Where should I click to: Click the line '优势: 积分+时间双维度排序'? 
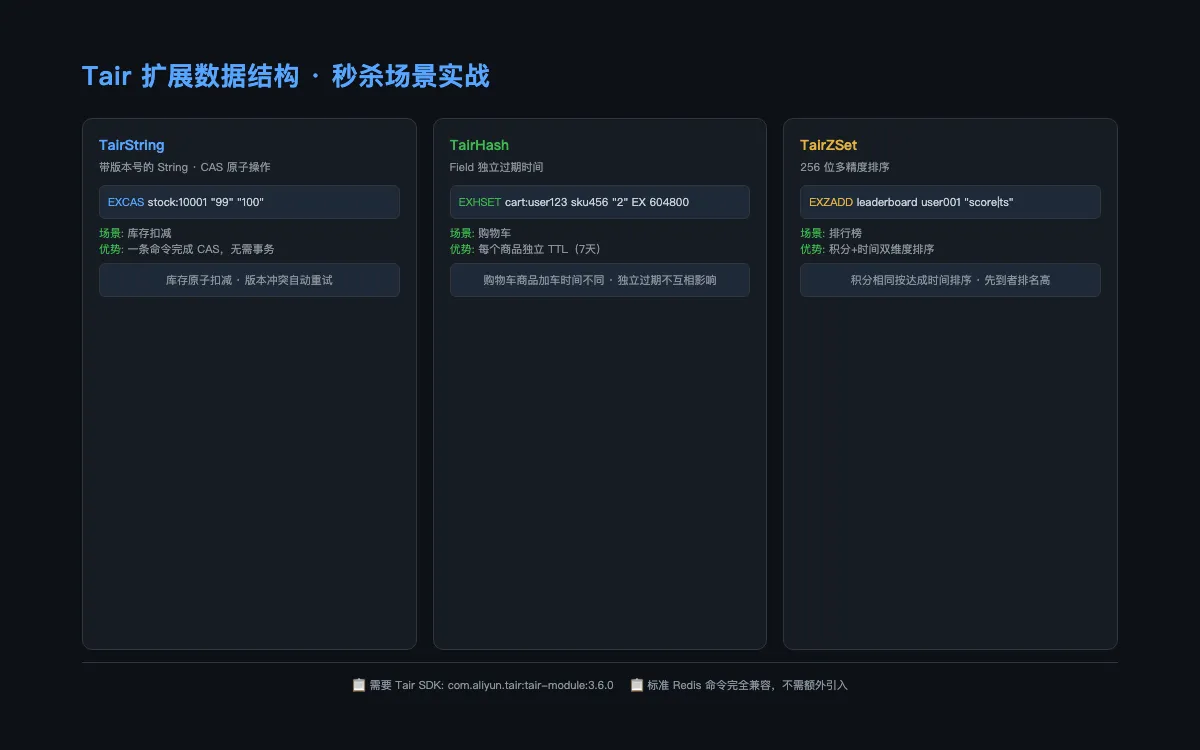pyautogui.click(x=867, y=249)
